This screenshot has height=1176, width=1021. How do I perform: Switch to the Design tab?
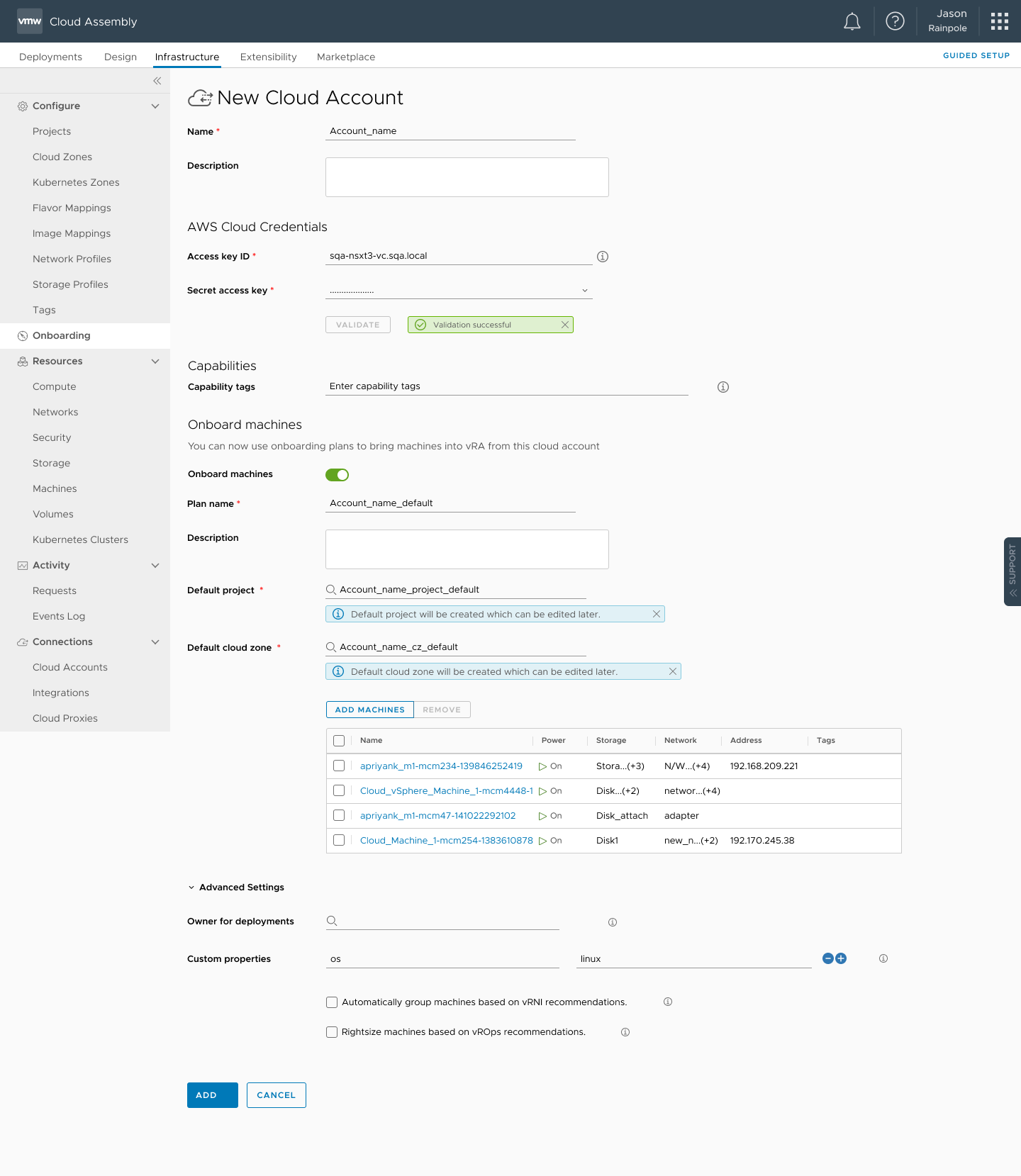[x=121, y=57]
